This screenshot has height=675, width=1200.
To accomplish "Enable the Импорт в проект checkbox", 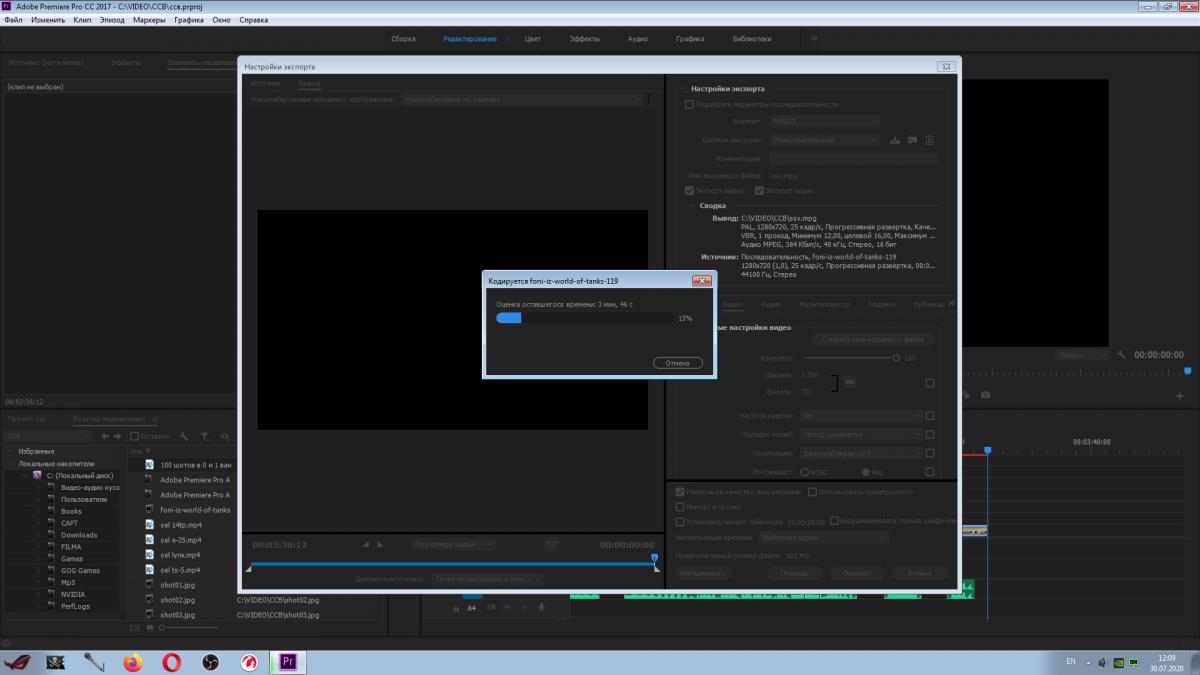I will pos(680,507).
